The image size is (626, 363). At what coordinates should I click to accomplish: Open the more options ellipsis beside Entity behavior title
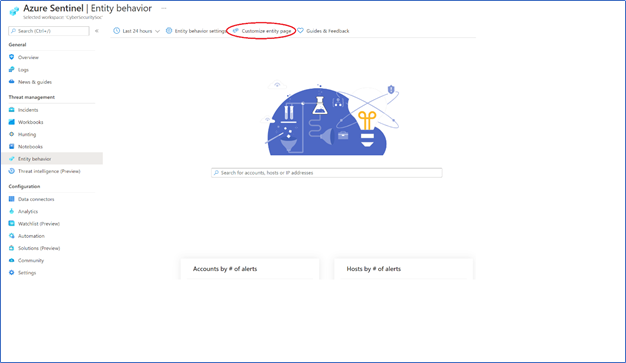click(164, 8)
